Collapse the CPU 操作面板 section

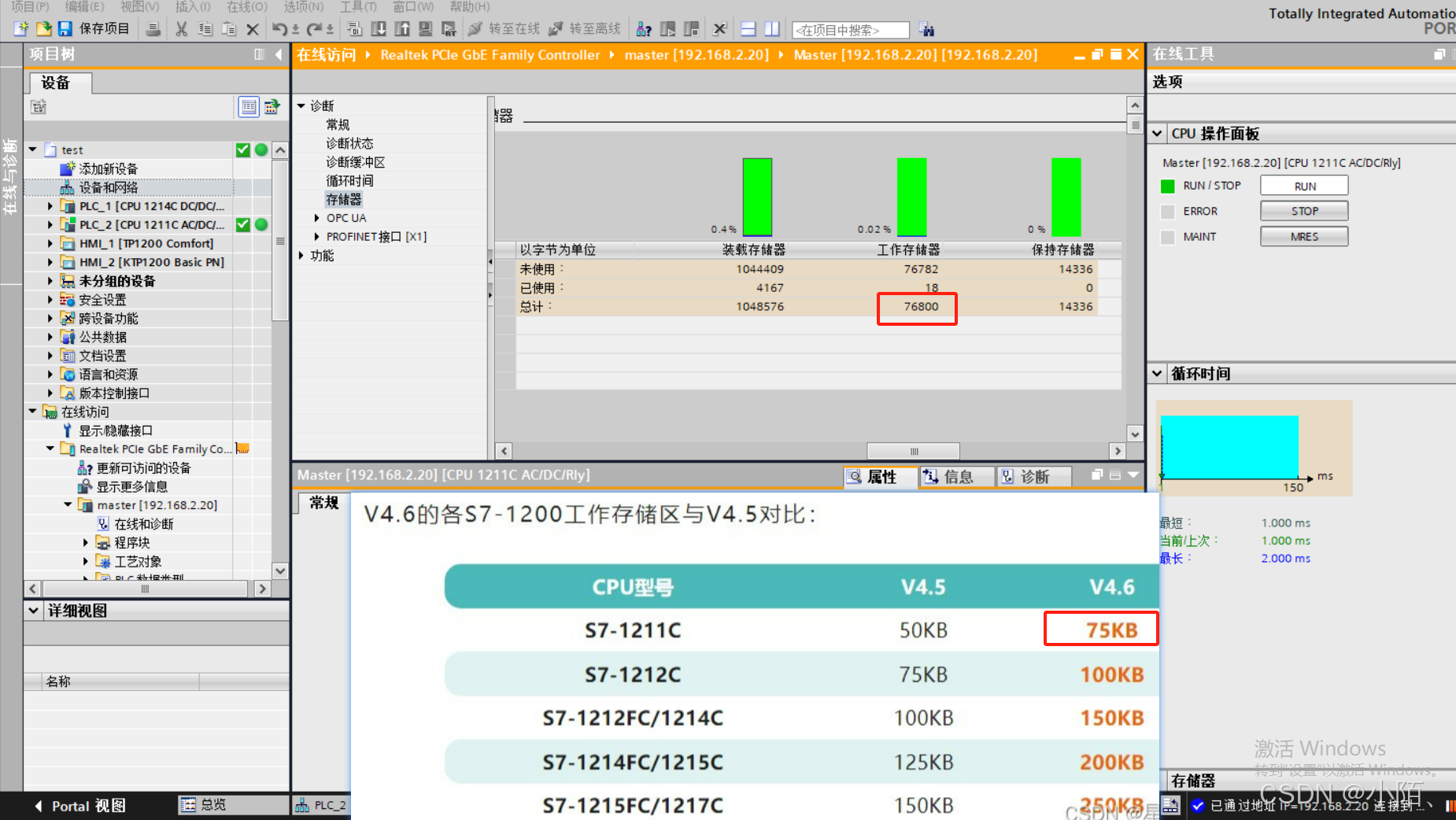click(1157, 134)
